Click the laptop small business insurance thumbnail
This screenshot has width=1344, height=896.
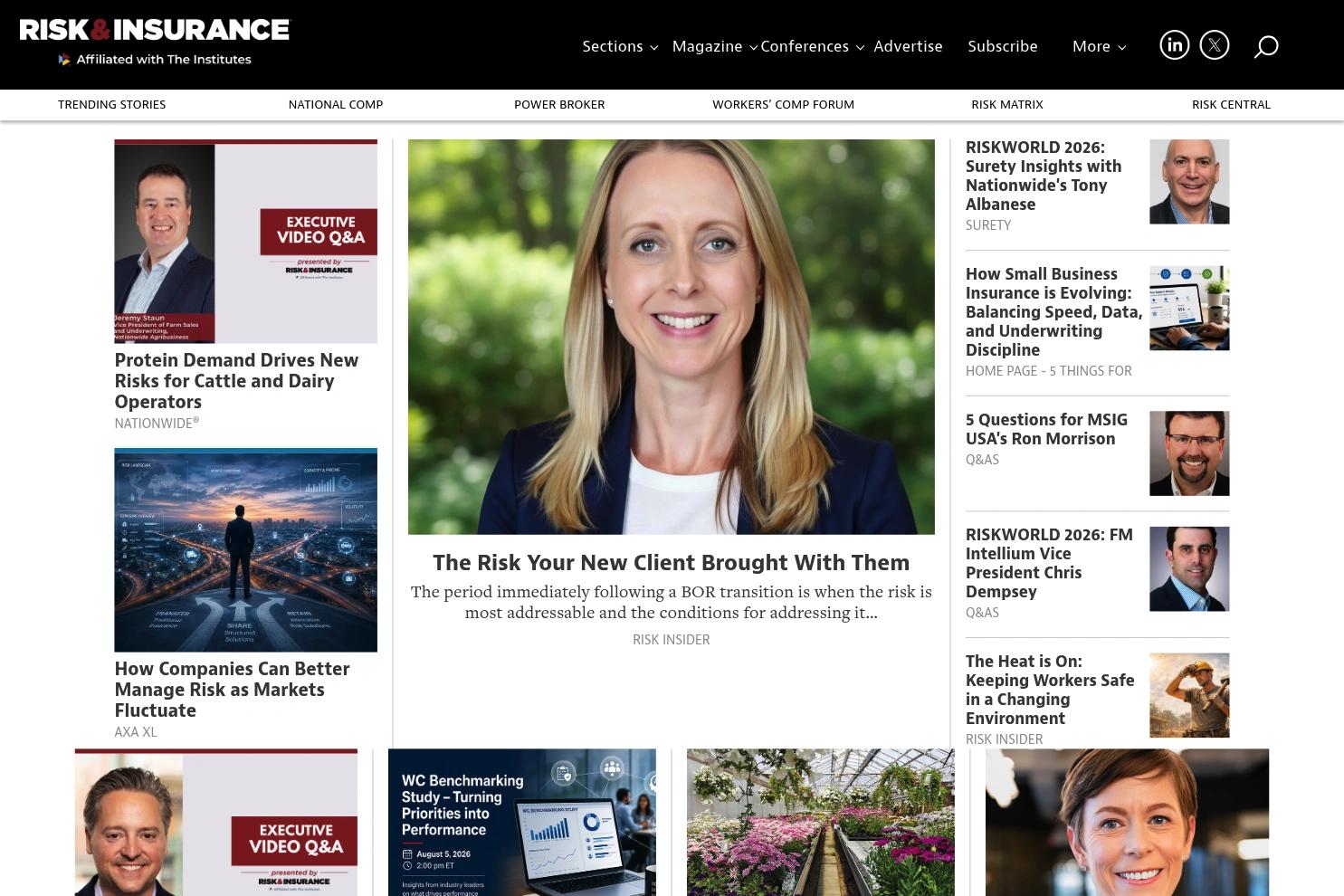tap(1189, 309)
